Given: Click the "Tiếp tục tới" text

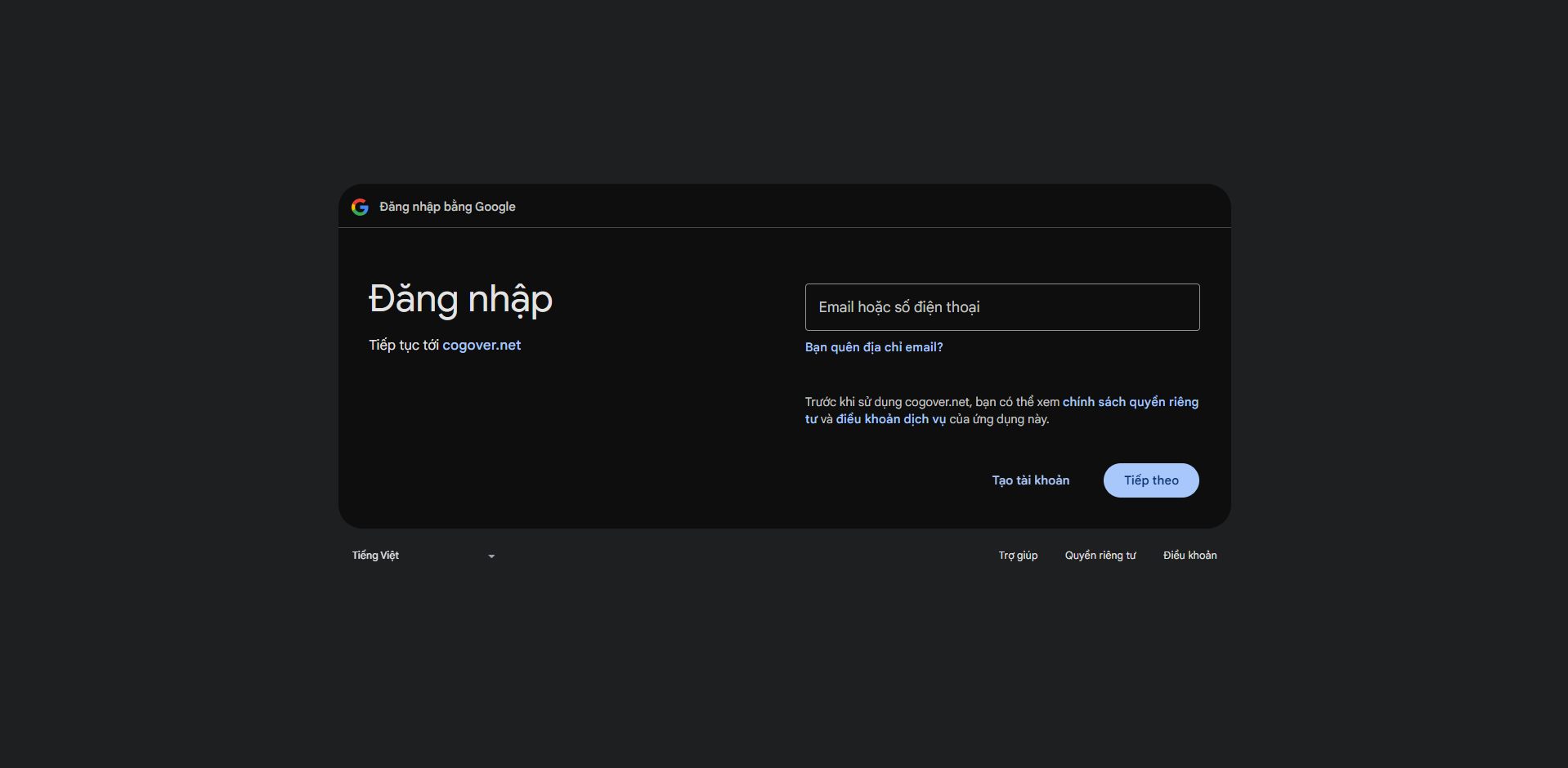Looking at the screenshot, I should tap(404, 346).
